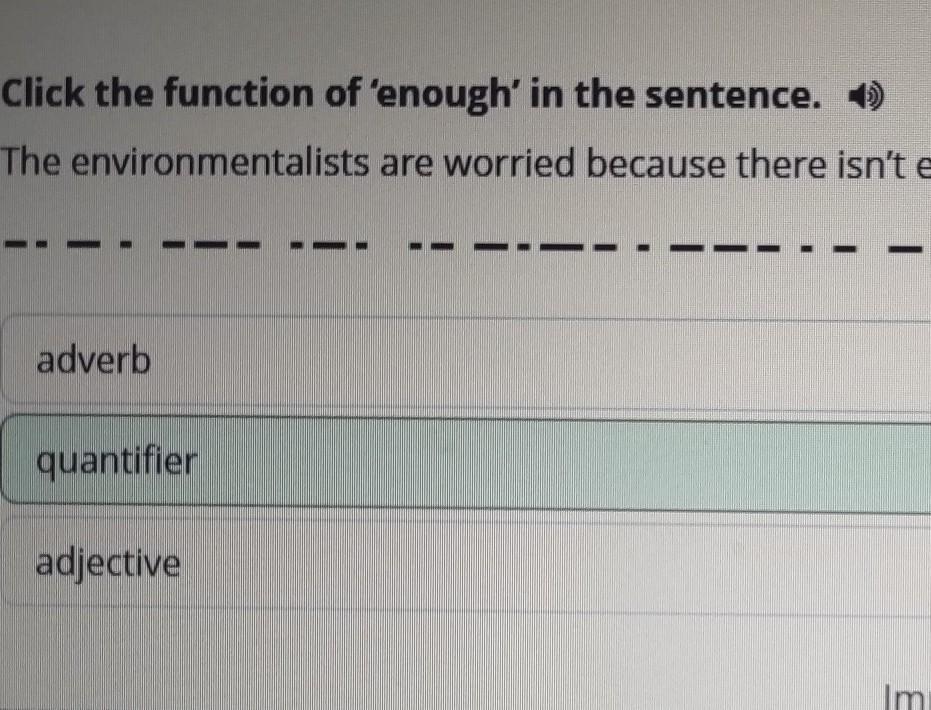Choose the highlighted "quantifier" answer
This screenshot has height=710, width=931.
tap(117, 462)
